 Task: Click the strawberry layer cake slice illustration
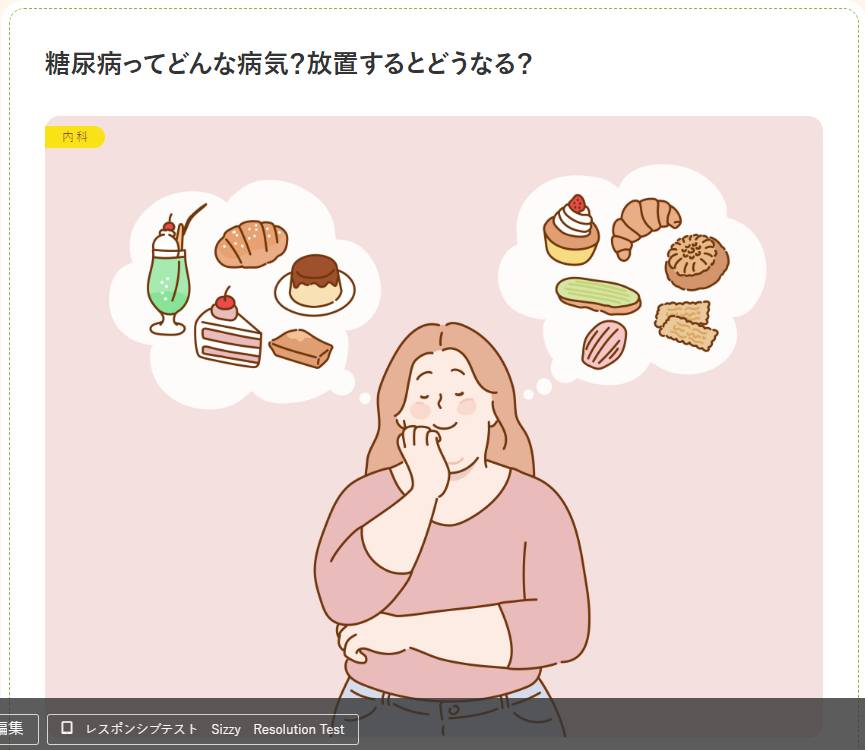(x=227, y=328)
